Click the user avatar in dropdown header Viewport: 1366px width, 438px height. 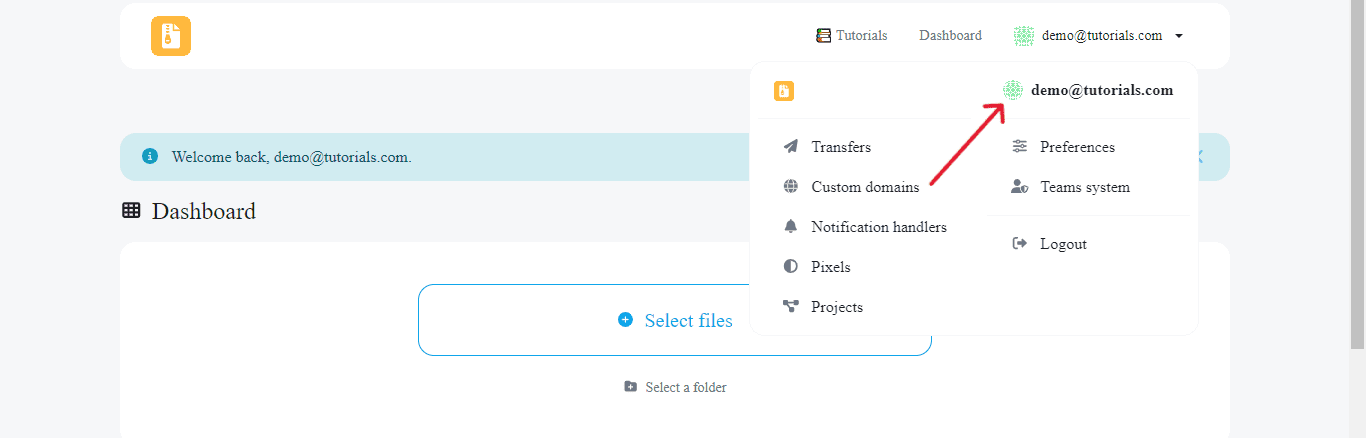point(1013,90)
